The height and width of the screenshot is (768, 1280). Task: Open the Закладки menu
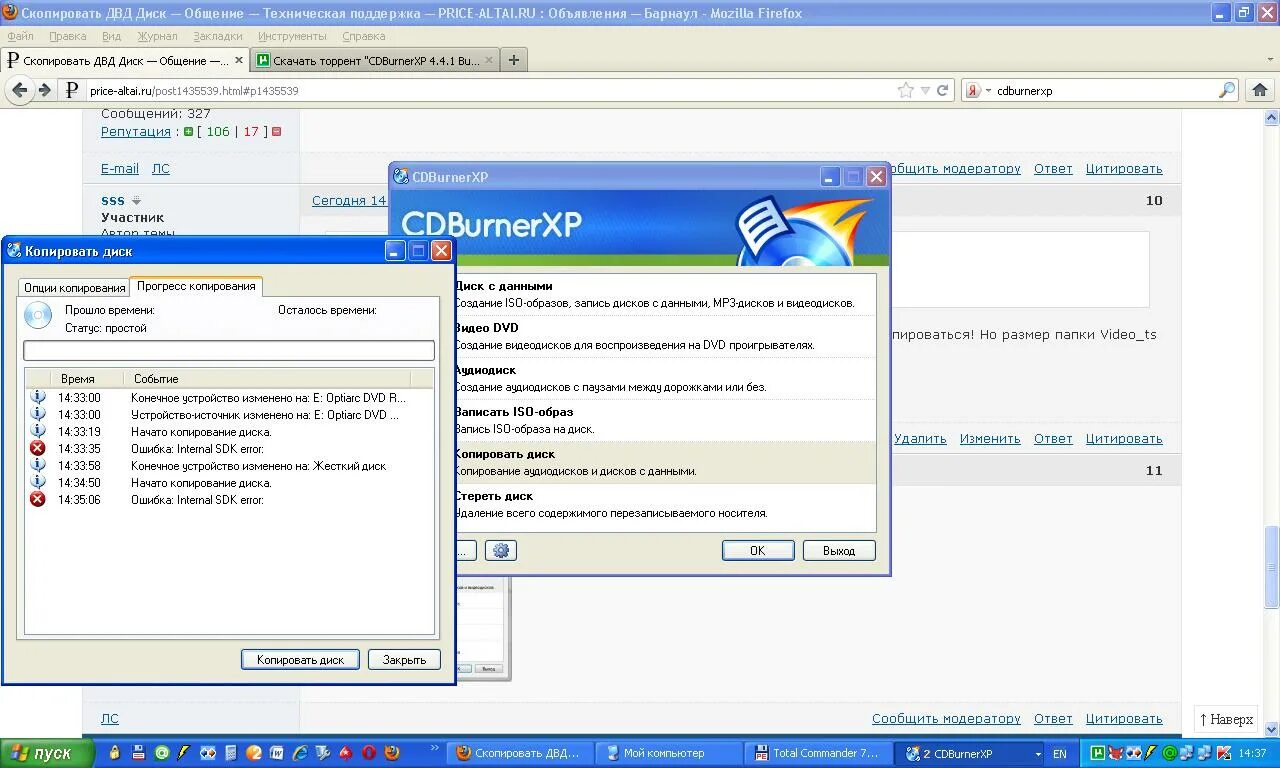point(217,36)
